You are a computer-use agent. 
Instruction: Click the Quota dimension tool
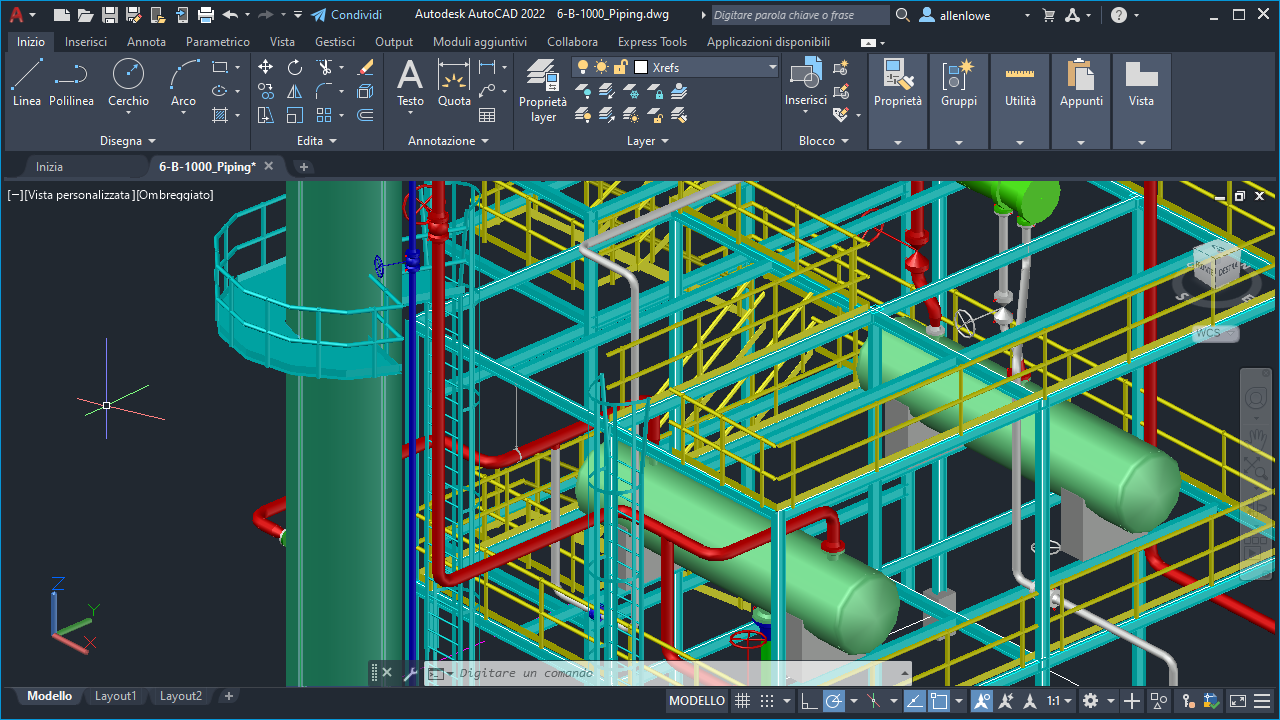454,82
